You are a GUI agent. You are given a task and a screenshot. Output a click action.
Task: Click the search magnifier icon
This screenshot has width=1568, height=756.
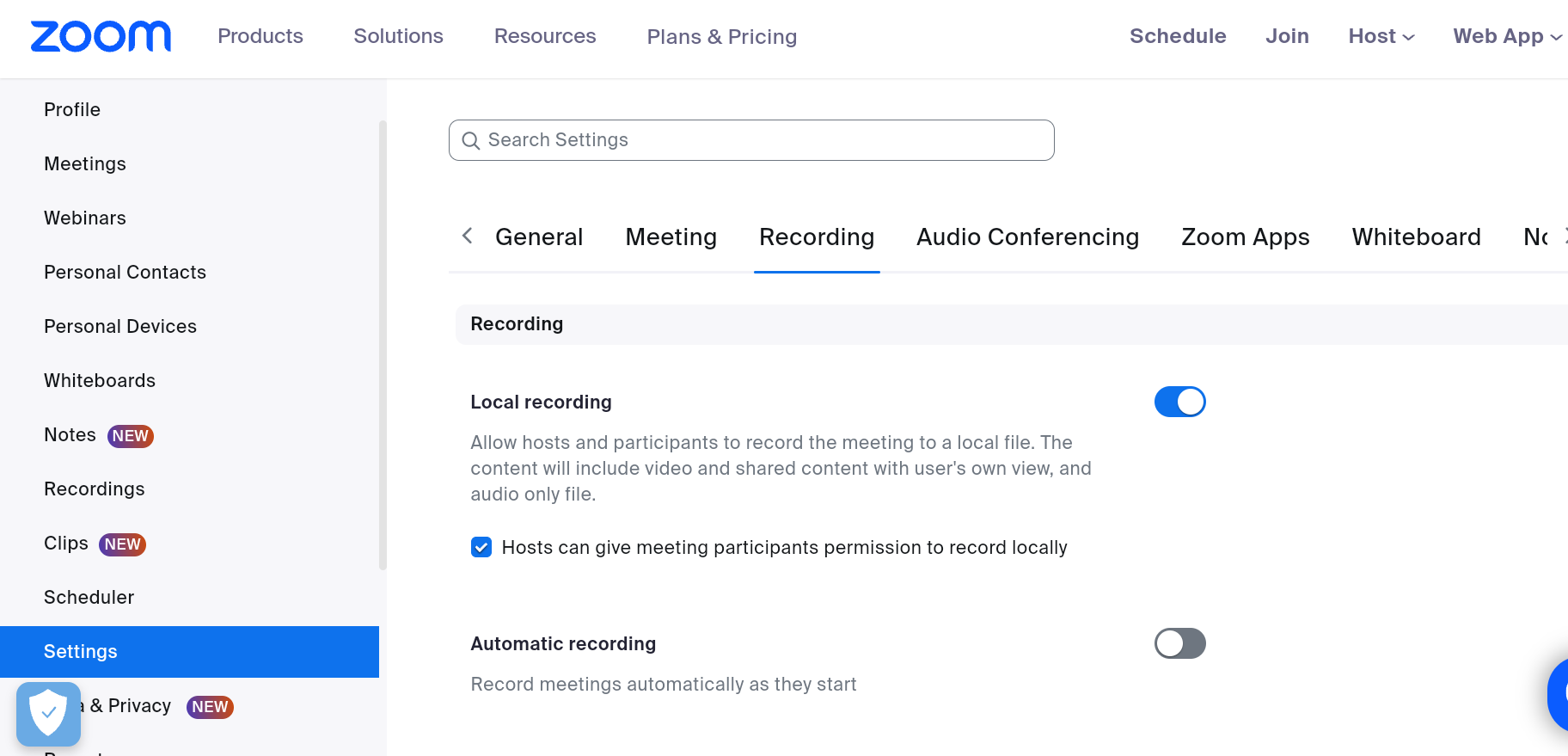[470, 140]
